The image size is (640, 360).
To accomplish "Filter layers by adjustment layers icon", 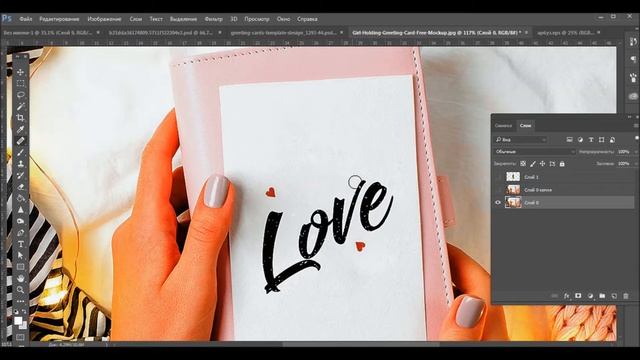I will point(580,140).
